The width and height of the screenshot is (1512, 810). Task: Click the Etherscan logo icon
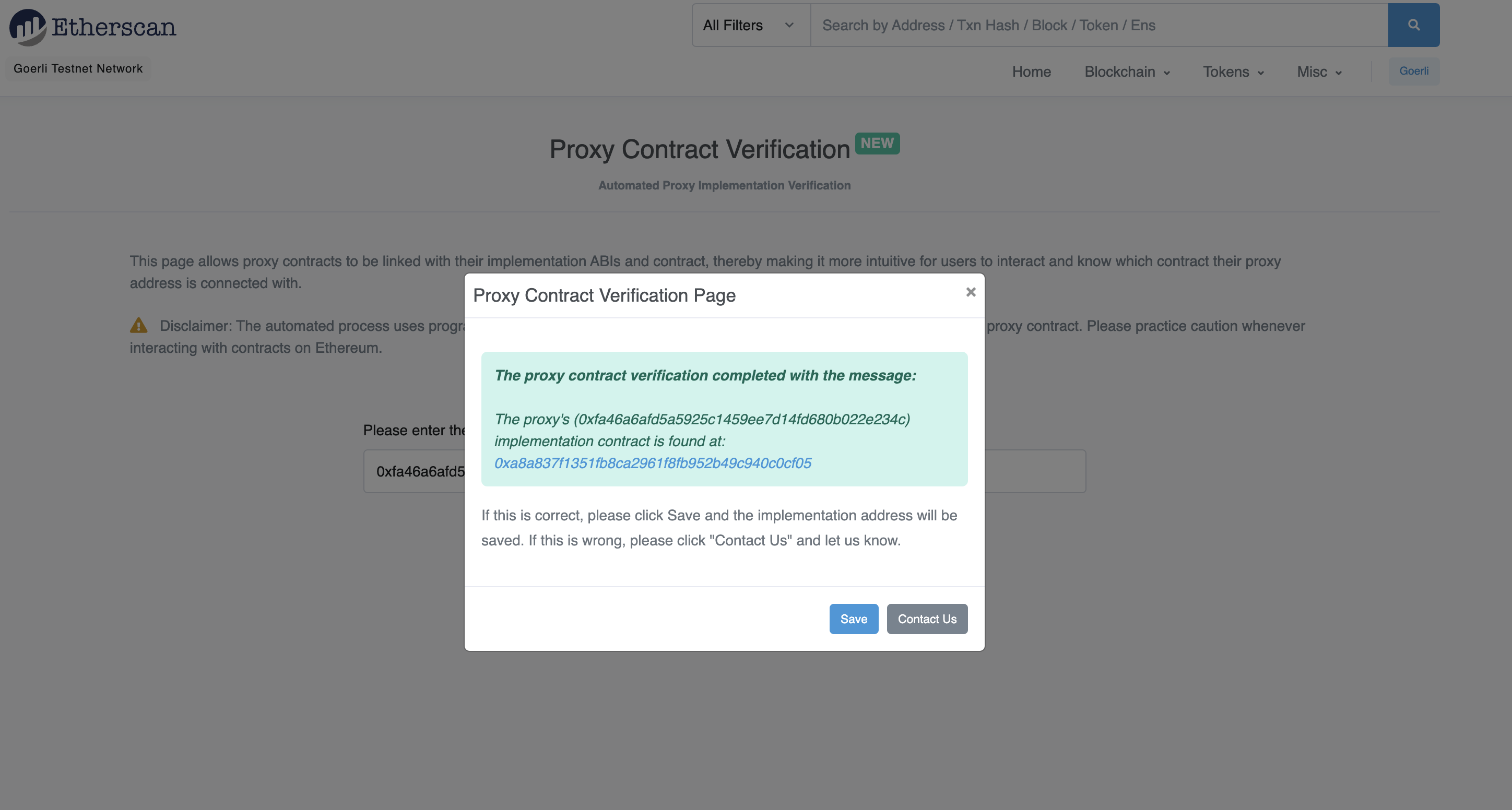click(28, 27)
